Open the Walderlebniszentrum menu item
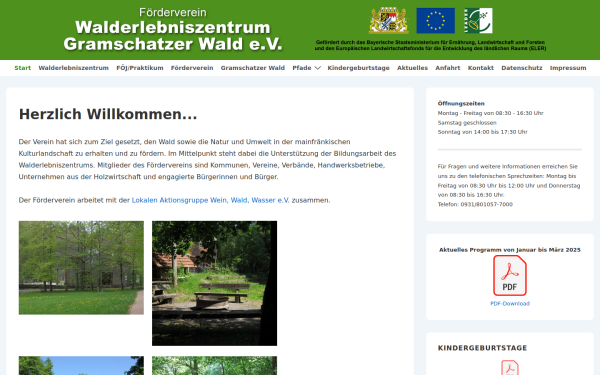 (x=73, y=68)
